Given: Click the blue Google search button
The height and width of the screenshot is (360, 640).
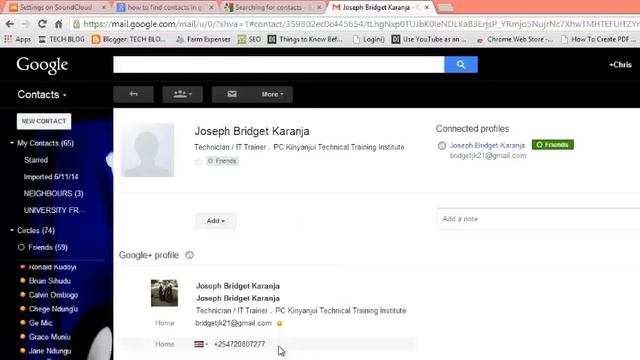Looking at the screenshot, I should point(461,64).
